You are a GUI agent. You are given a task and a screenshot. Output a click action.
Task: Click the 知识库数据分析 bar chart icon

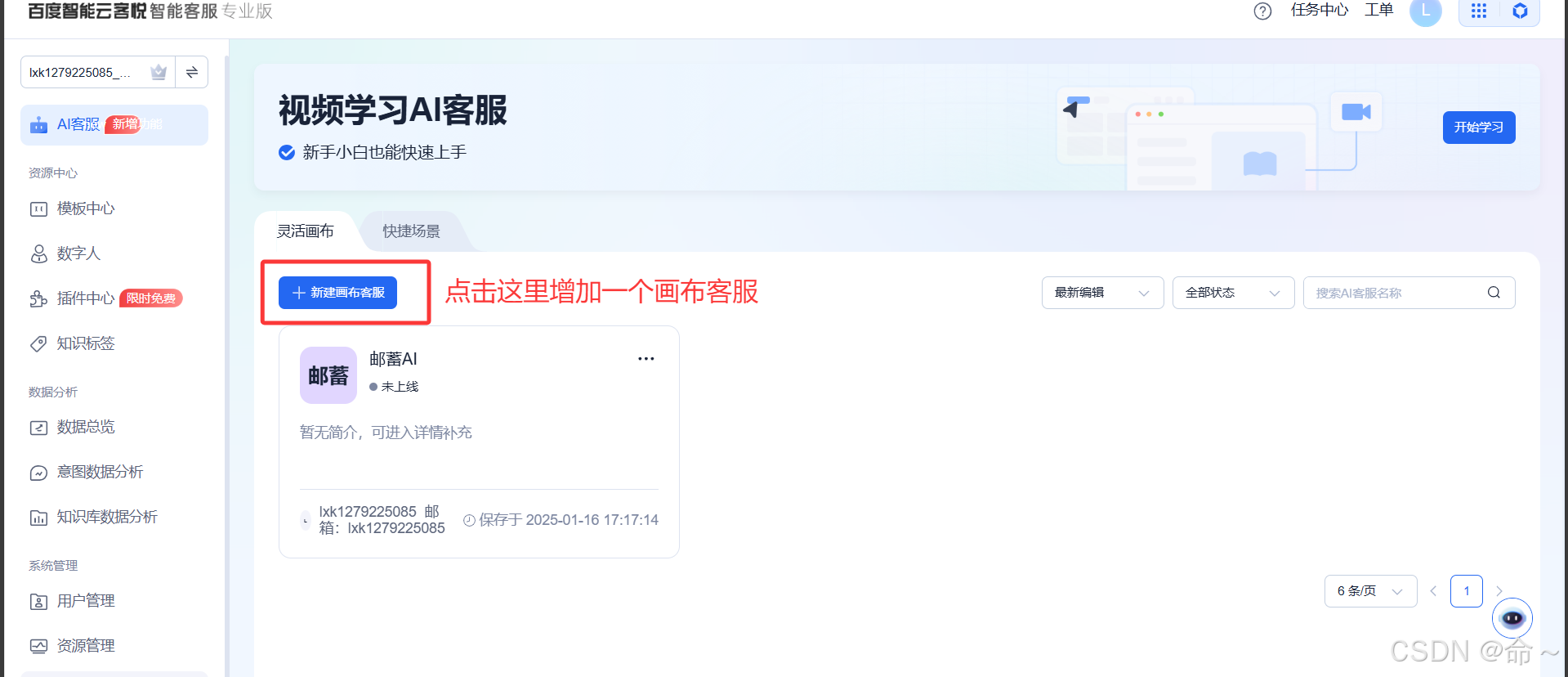(x=38, y=518)
